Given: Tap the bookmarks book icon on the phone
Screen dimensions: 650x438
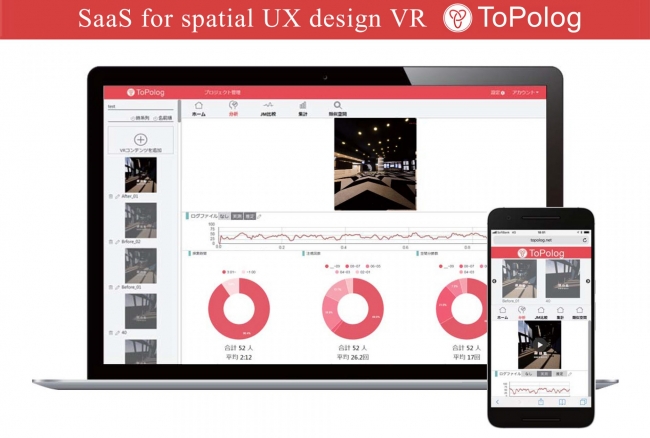Looking at the screenshot, I should (562, 402).
